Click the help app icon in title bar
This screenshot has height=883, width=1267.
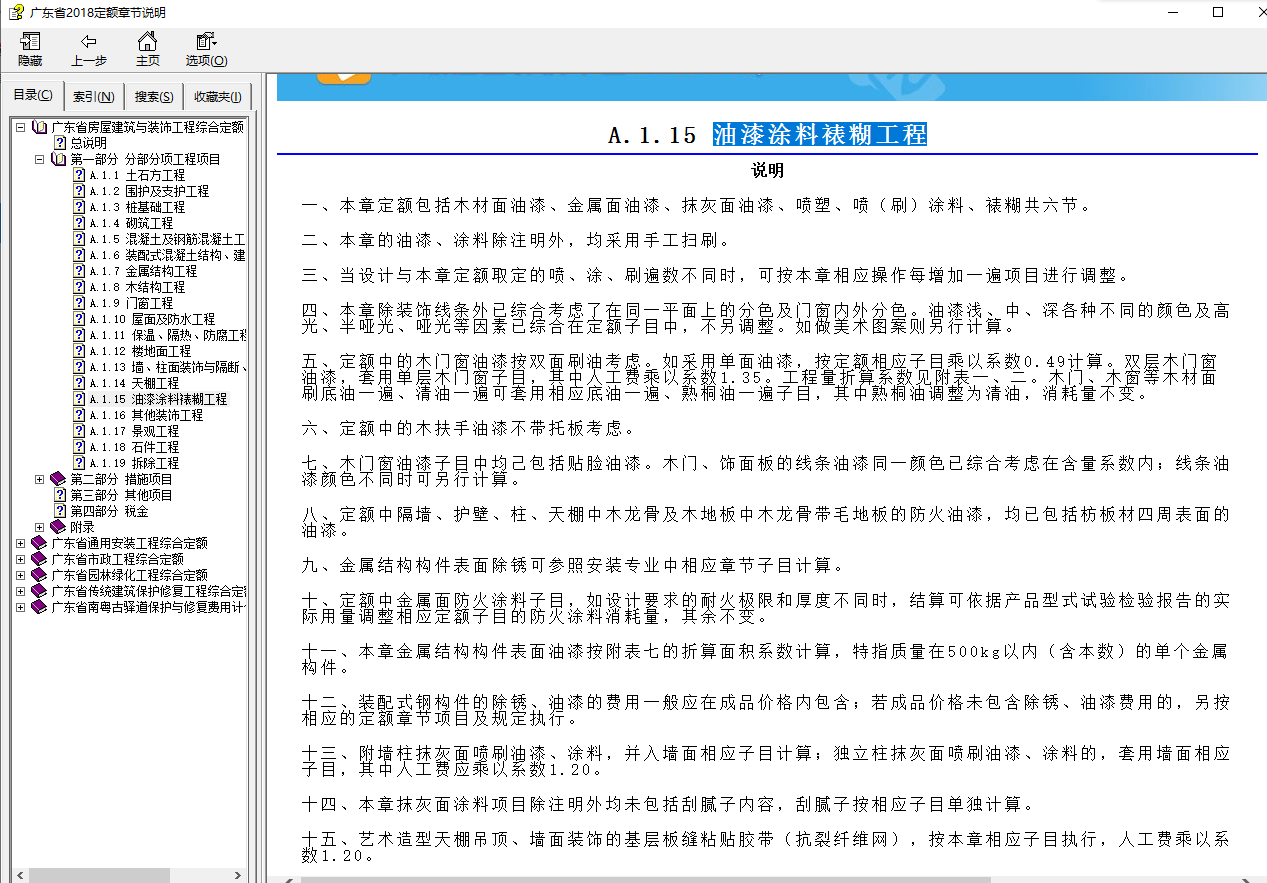click(x=15, y=12)
